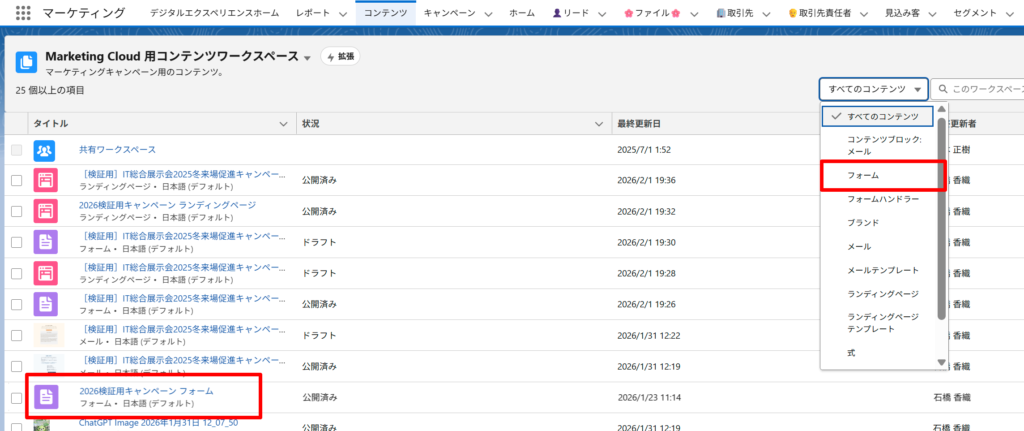Screen dimensions: 1024x431
Task: Click the 拡張 button
Action: click(x=340, y=57)
